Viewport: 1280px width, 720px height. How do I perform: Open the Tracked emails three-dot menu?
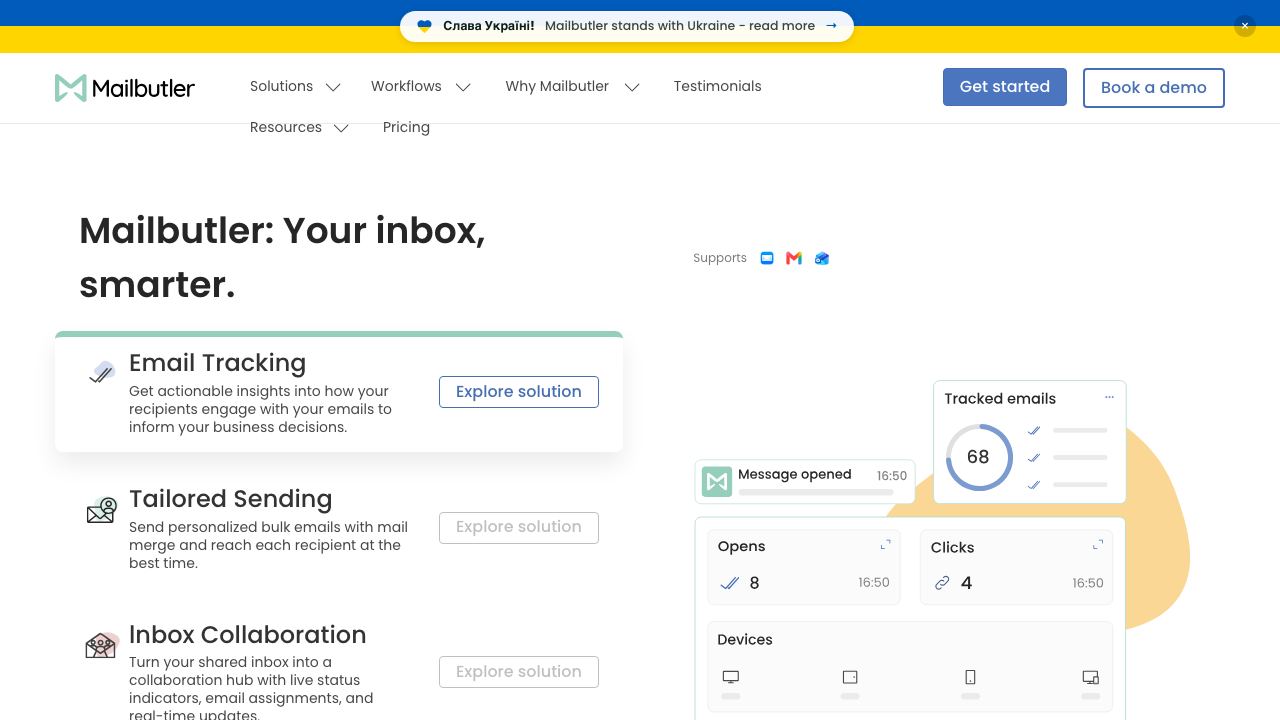pyautogui.click(x=1109, y=397)
